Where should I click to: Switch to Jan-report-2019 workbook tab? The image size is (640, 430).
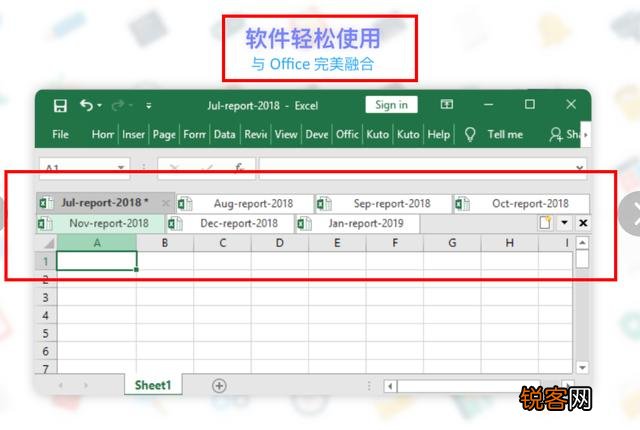(358, 224)
